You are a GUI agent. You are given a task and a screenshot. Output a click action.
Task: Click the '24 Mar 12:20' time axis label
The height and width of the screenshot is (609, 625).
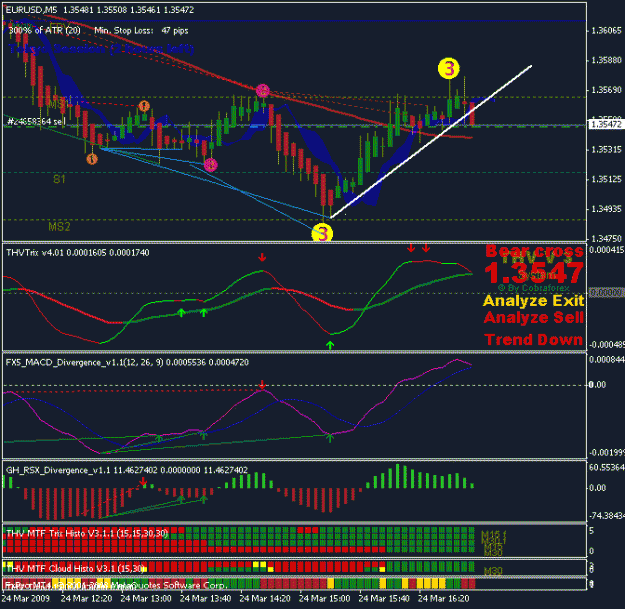[86, 599]
